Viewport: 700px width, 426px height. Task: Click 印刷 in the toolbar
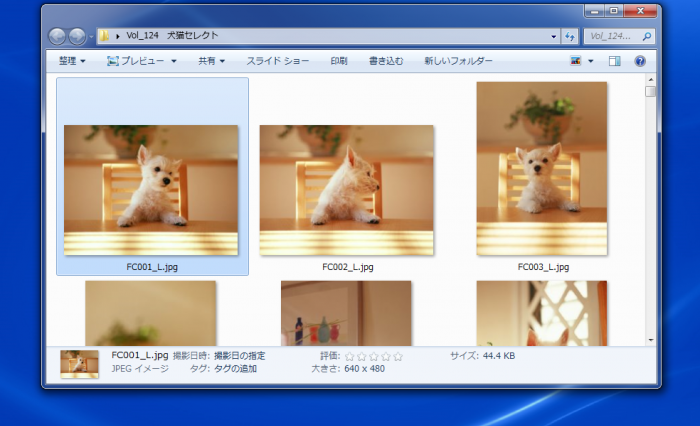tap(339, 61)
